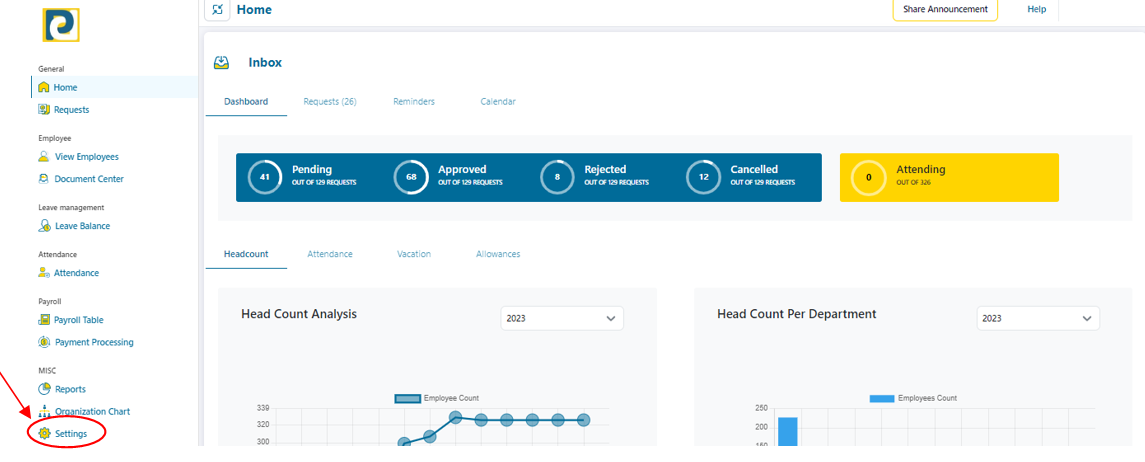The height and width of the screenshot is (462, 1145).
Task: Click the 'Attending' label on the yellow card
Action: [921, 169]
